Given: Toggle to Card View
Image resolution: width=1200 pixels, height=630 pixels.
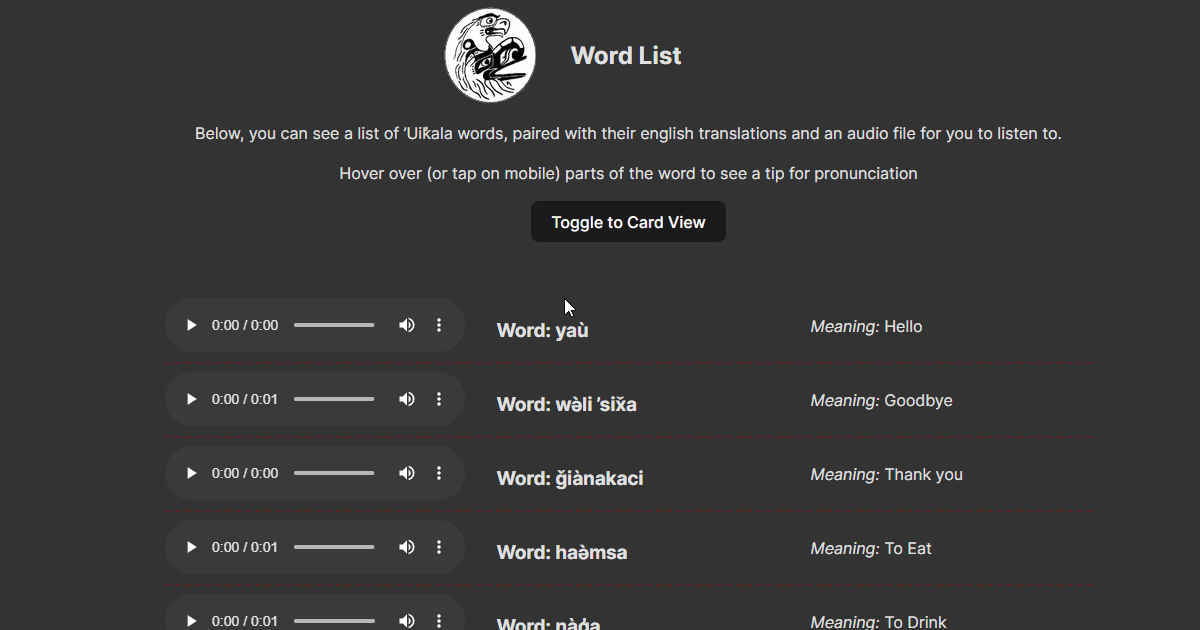Looking at the screenshot, I should pos(628,222).
